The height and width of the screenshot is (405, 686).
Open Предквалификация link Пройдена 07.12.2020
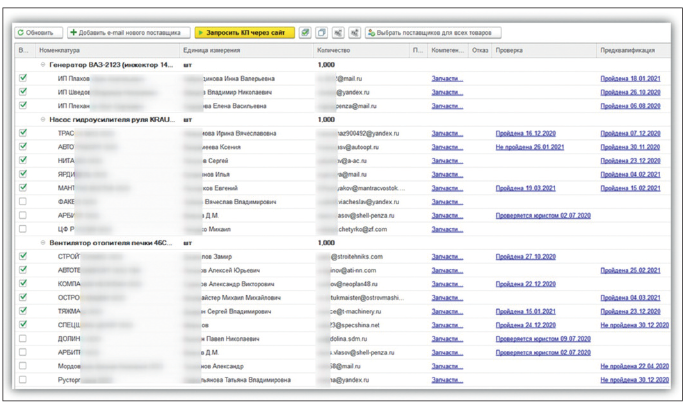click(x=630, y=133)
